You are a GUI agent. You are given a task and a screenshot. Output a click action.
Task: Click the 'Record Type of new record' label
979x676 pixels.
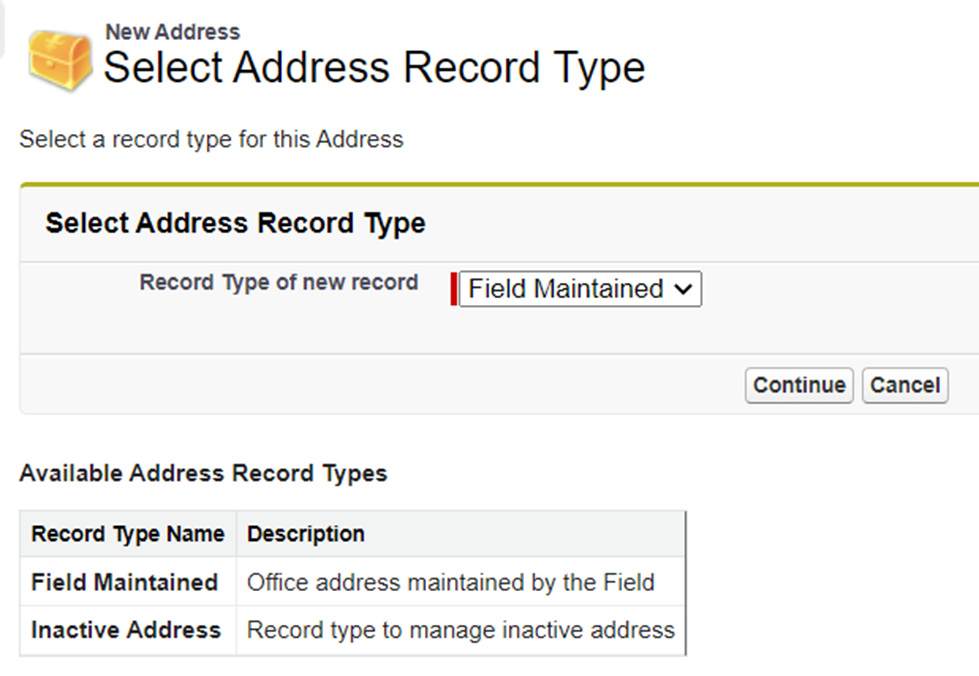(278, 282)
